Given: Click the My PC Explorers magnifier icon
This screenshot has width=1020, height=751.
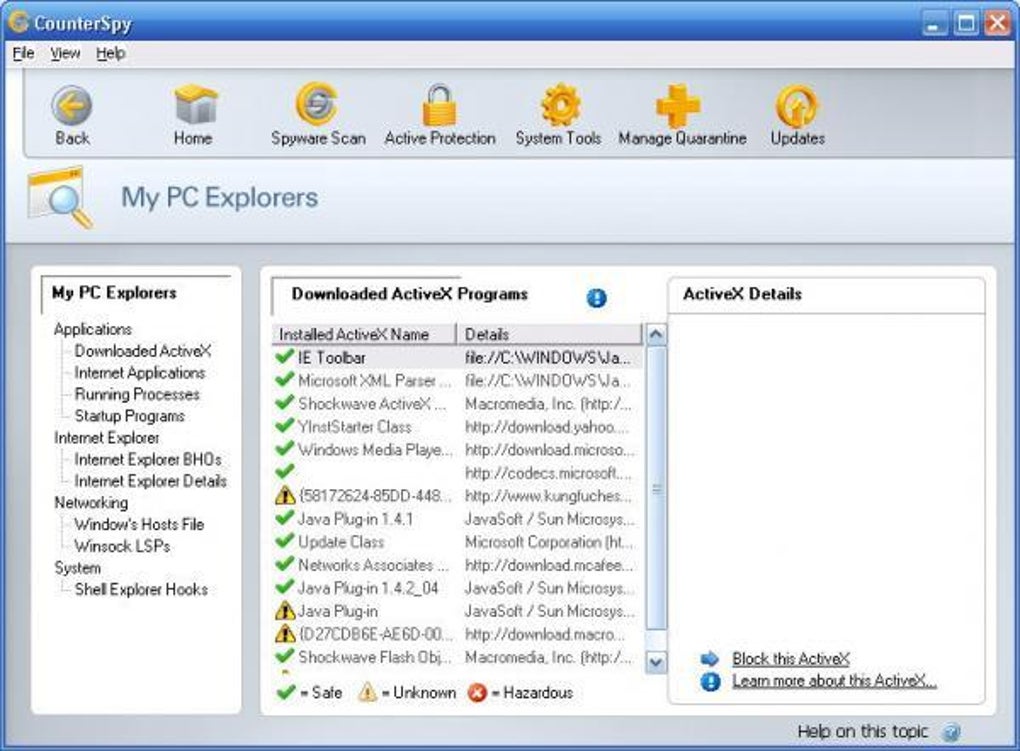Looking at the screenshot, I should [x=60, y=197].
